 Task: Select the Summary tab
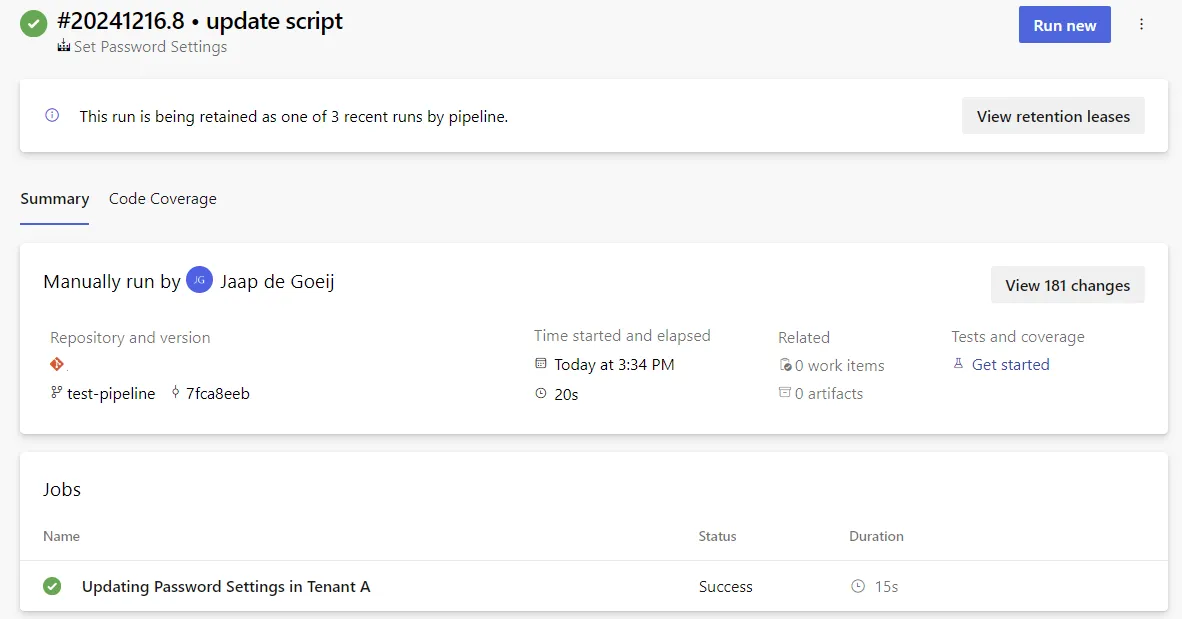click(x=55, y=199)
